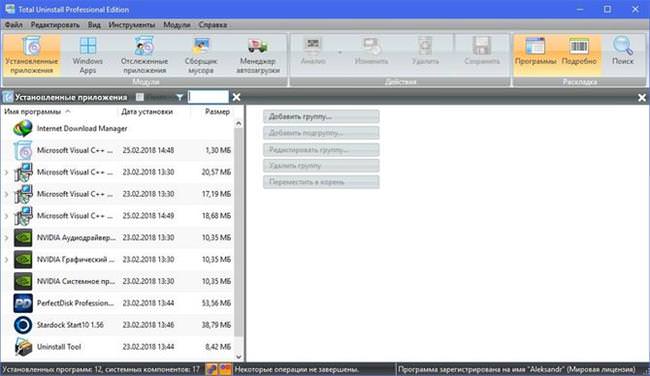Viewport: 650px width, 376px height.
Task: Click the filter search input field
Action: coord(208,97)
